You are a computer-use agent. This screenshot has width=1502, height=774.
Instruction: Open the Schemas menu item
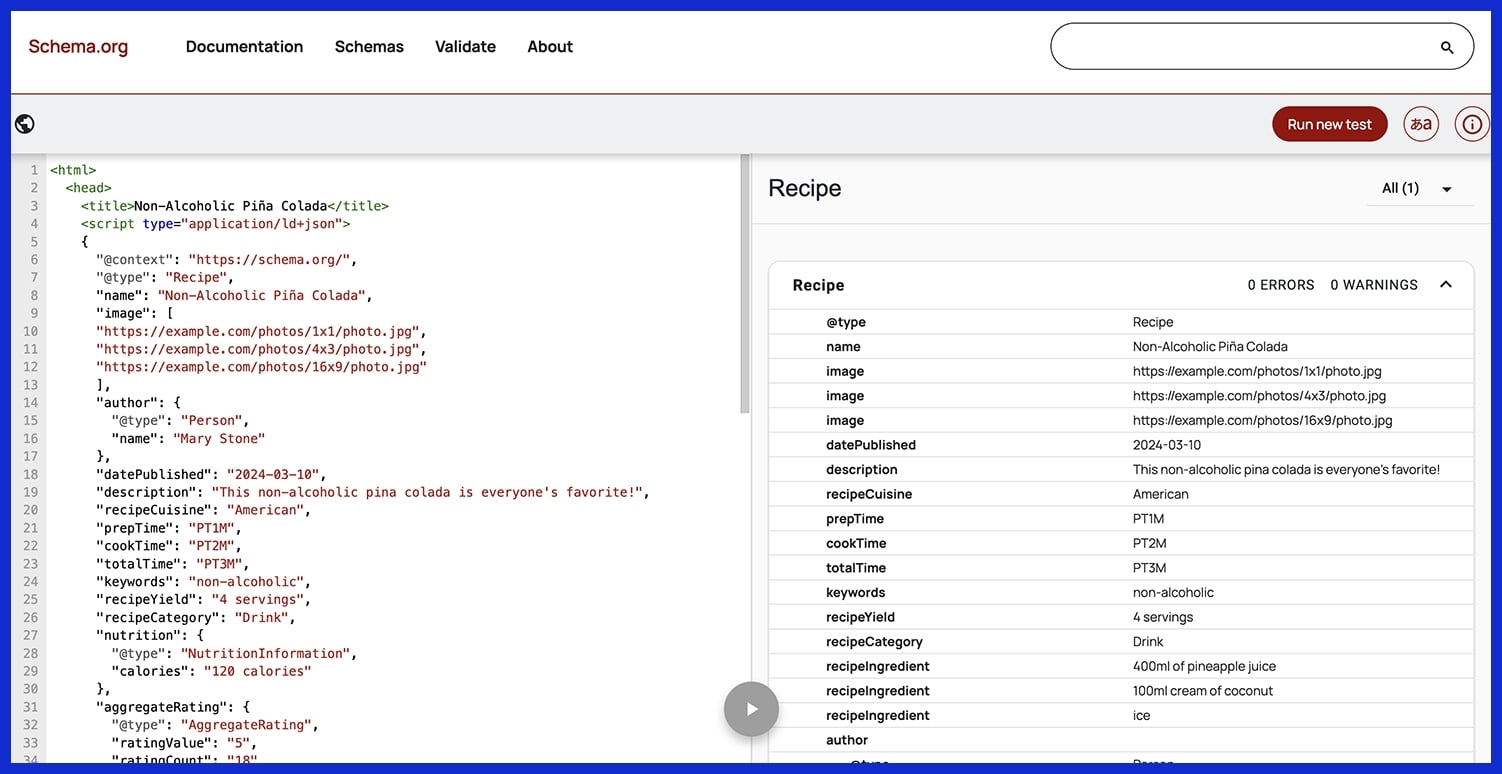click(369, 47)
